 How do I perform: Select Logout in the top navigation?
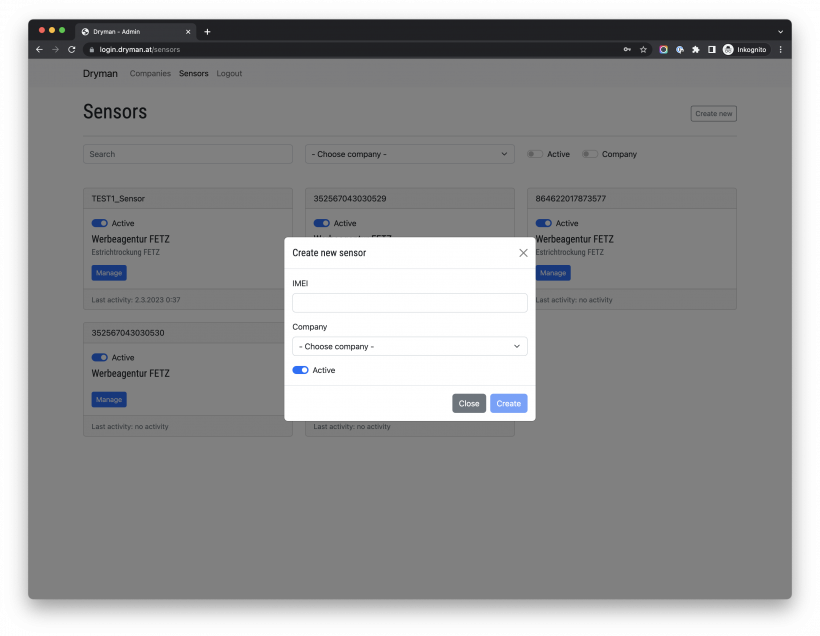pos(229,73)
